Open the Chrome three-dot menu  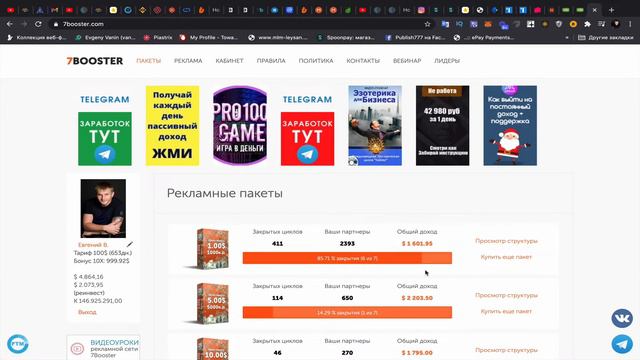point(631,24)
